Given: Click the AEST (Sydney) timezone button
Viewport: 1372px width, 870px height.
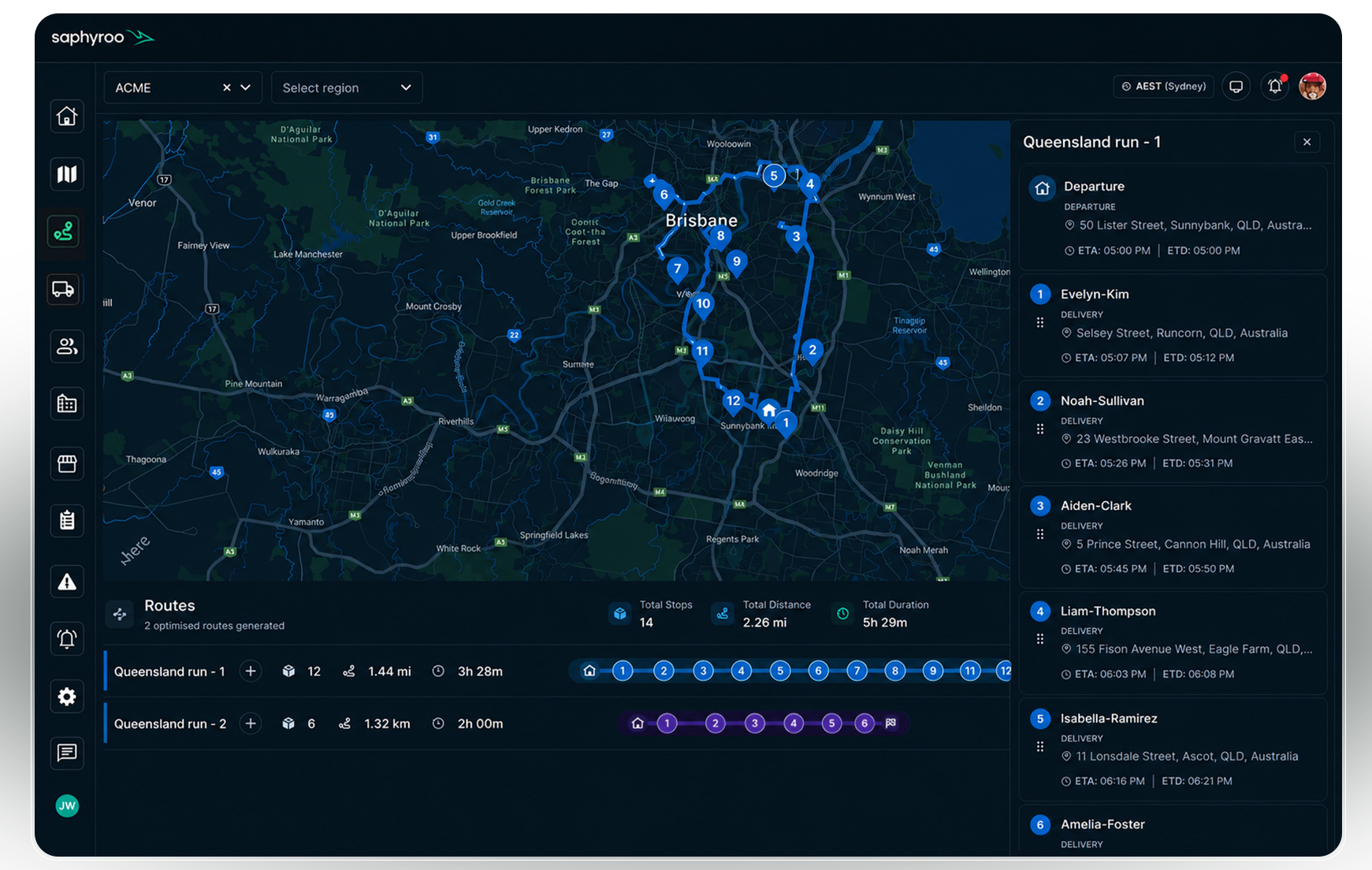Looking at the screenshot, I should (1163, 87).
